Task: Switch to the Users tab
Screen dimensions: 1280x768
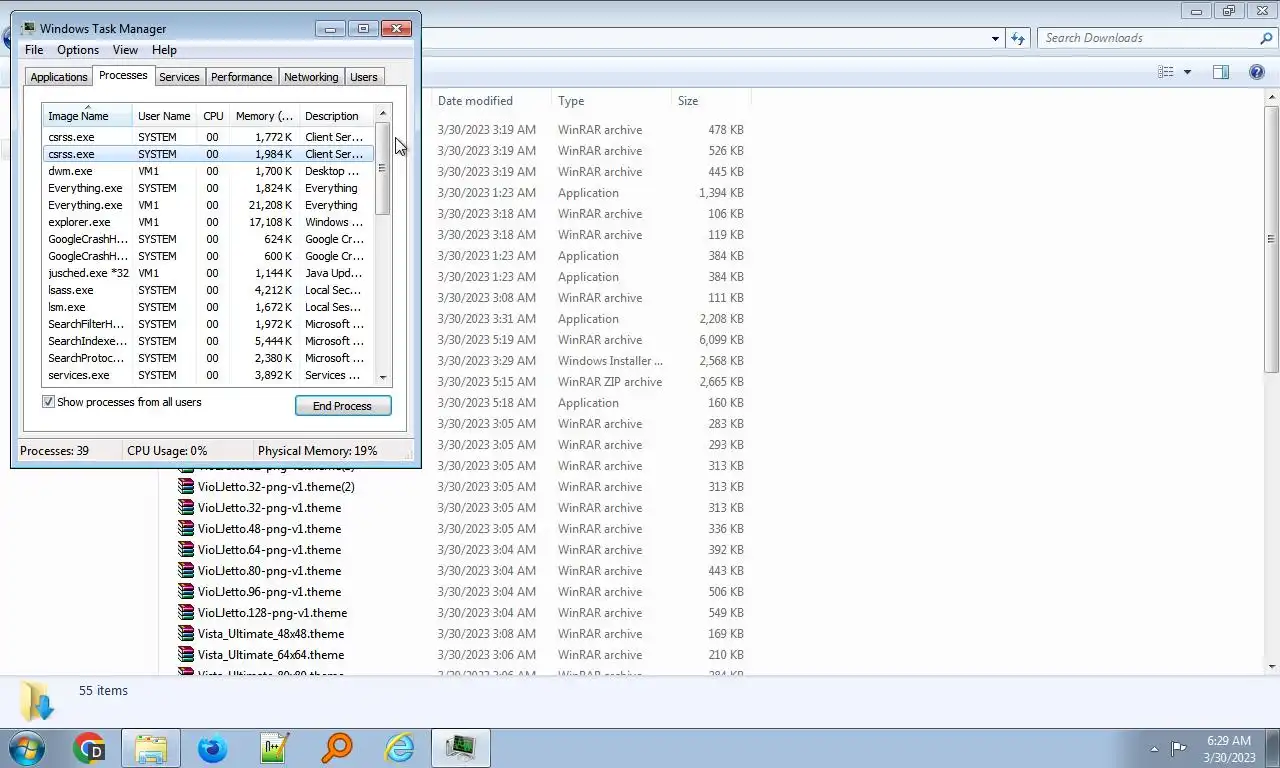Action: click(x=364, y=77)
